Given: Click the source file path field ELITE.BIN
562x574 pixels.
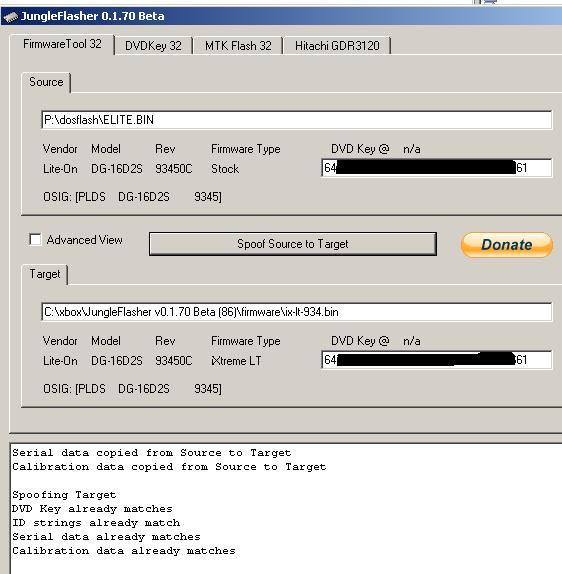Looking at the screenshot, I should click(297, 120).
